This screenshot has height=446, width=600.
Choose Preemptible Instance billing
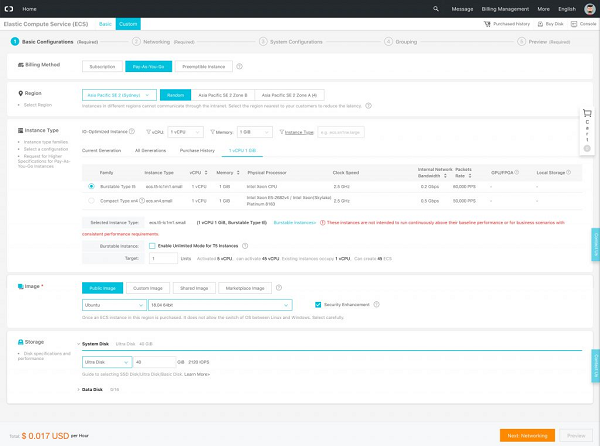[204, 66]
